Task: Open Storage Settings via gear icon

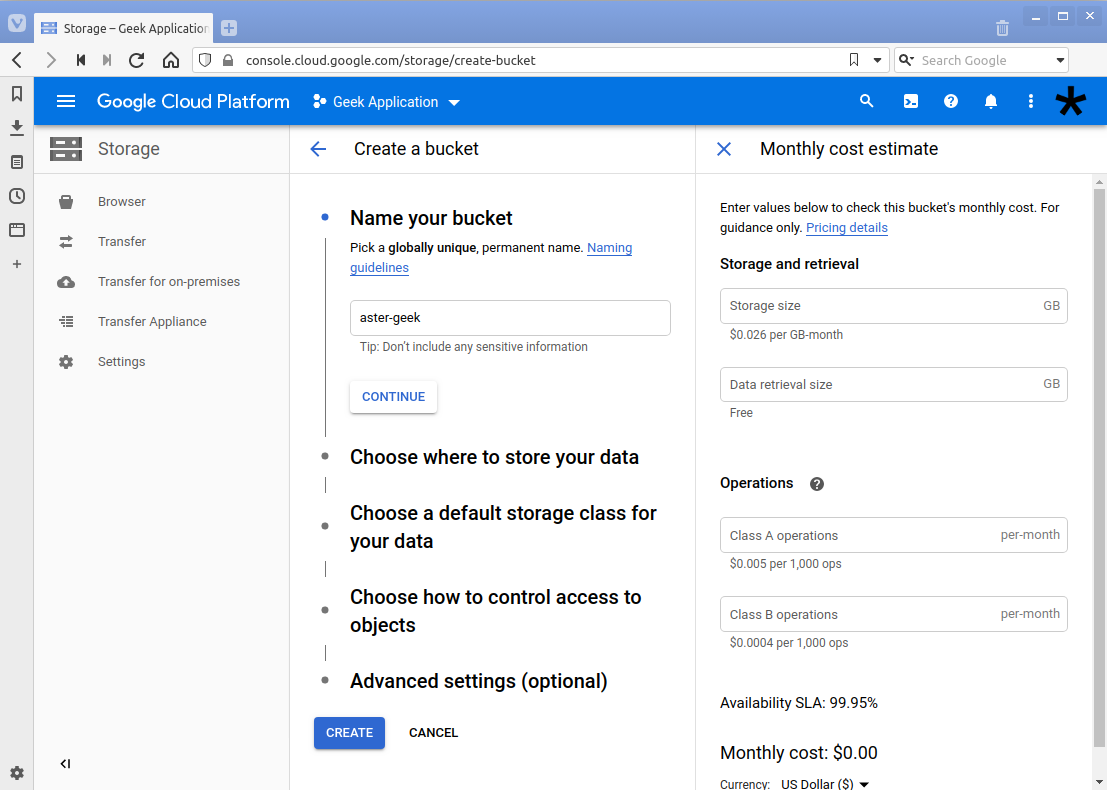Action: (x=121, y=361)
